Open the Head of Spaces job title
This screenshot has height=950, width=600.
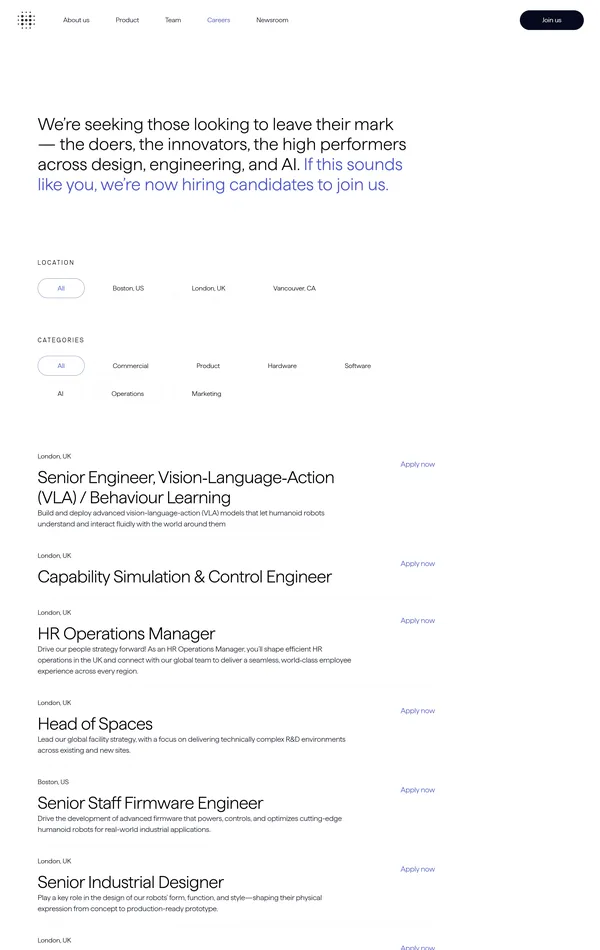(95, 724)
